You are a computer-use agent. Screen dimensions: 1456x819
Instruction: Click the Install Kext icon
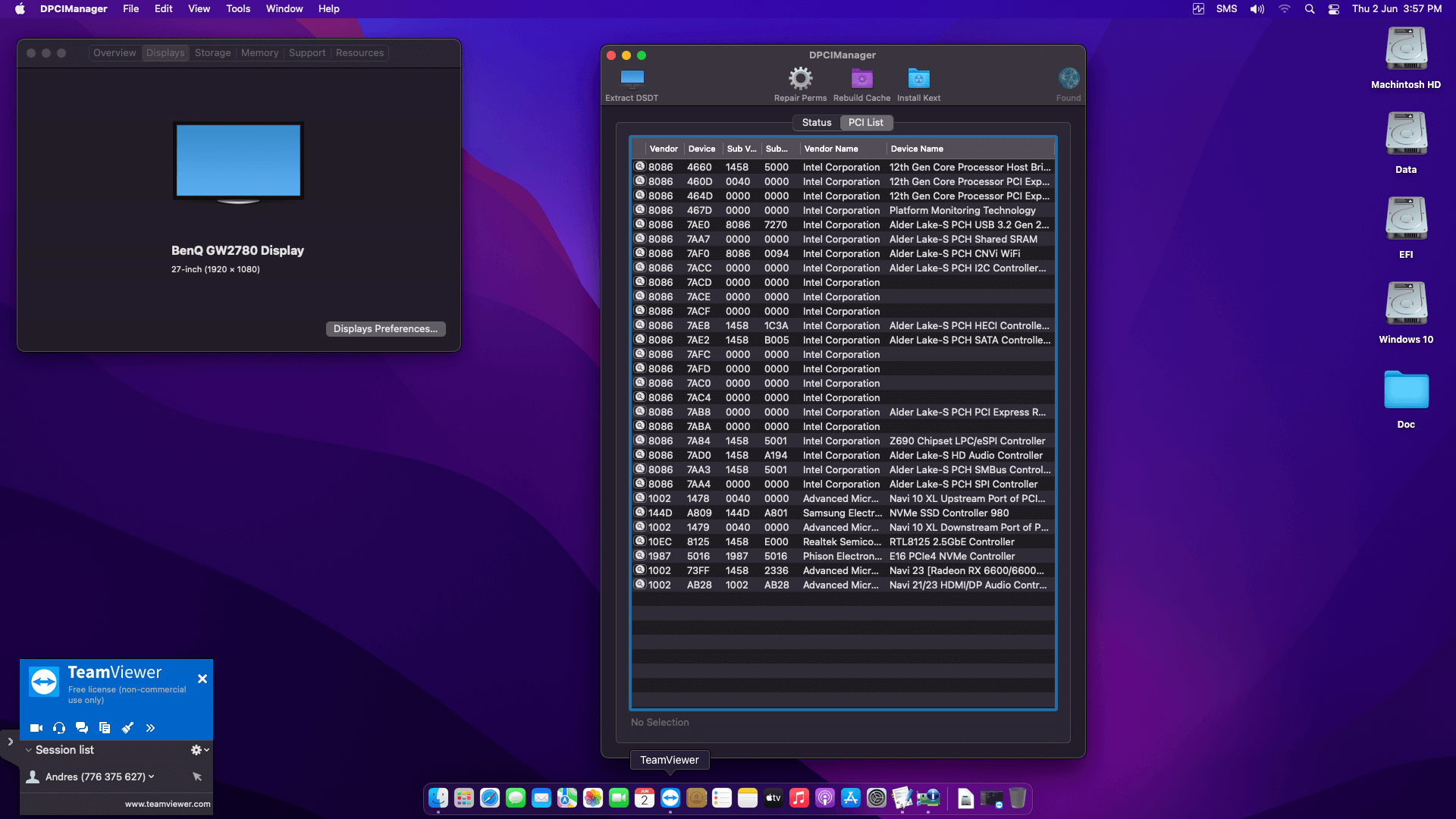click(918, 79)
